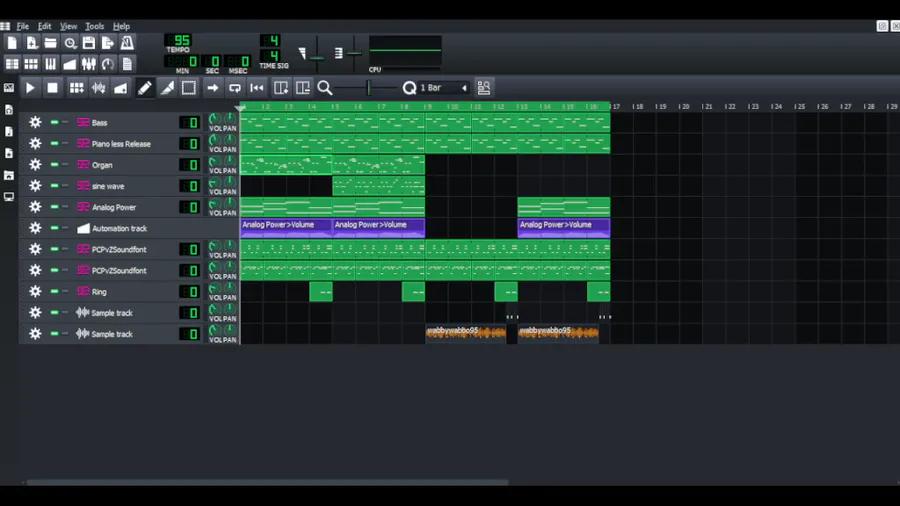900x506 pixels.
Task: Click the horizontal zoom slider
Action: [367, 88]
